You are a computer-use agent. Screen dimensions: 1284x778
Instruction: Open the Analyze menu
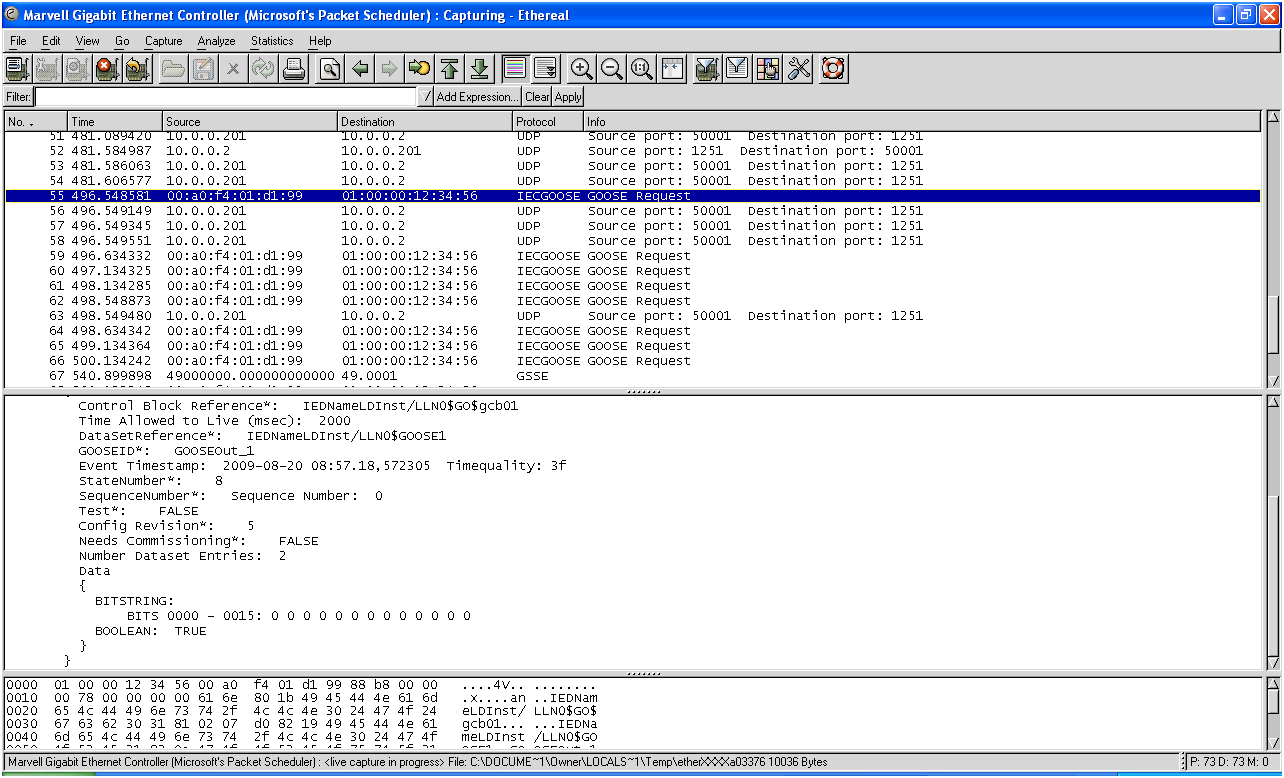coord(216,41)
